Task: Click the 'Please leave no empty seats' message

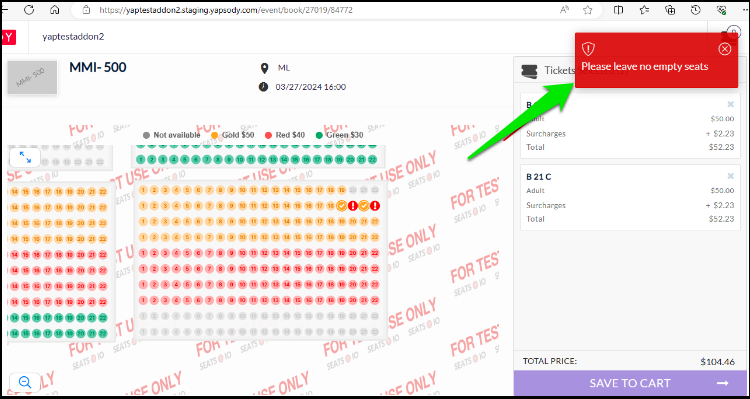Action: click(x=645, y=66)
